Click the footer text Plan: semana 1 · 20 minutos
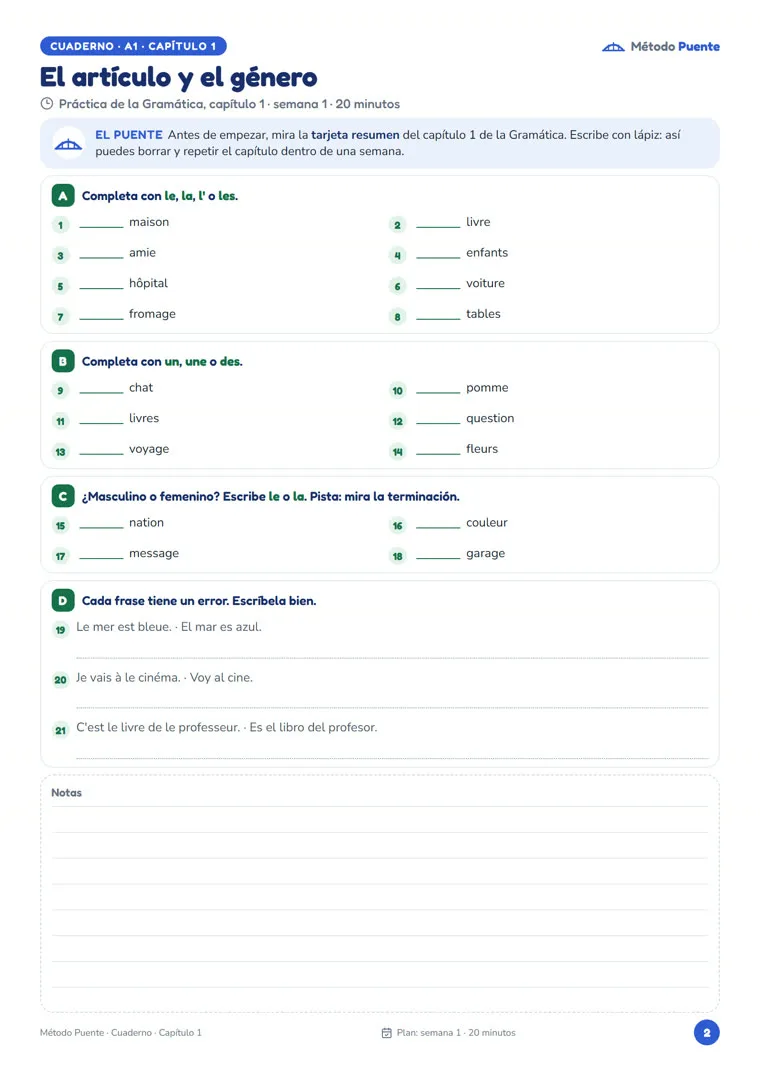 pos(456,1032)
